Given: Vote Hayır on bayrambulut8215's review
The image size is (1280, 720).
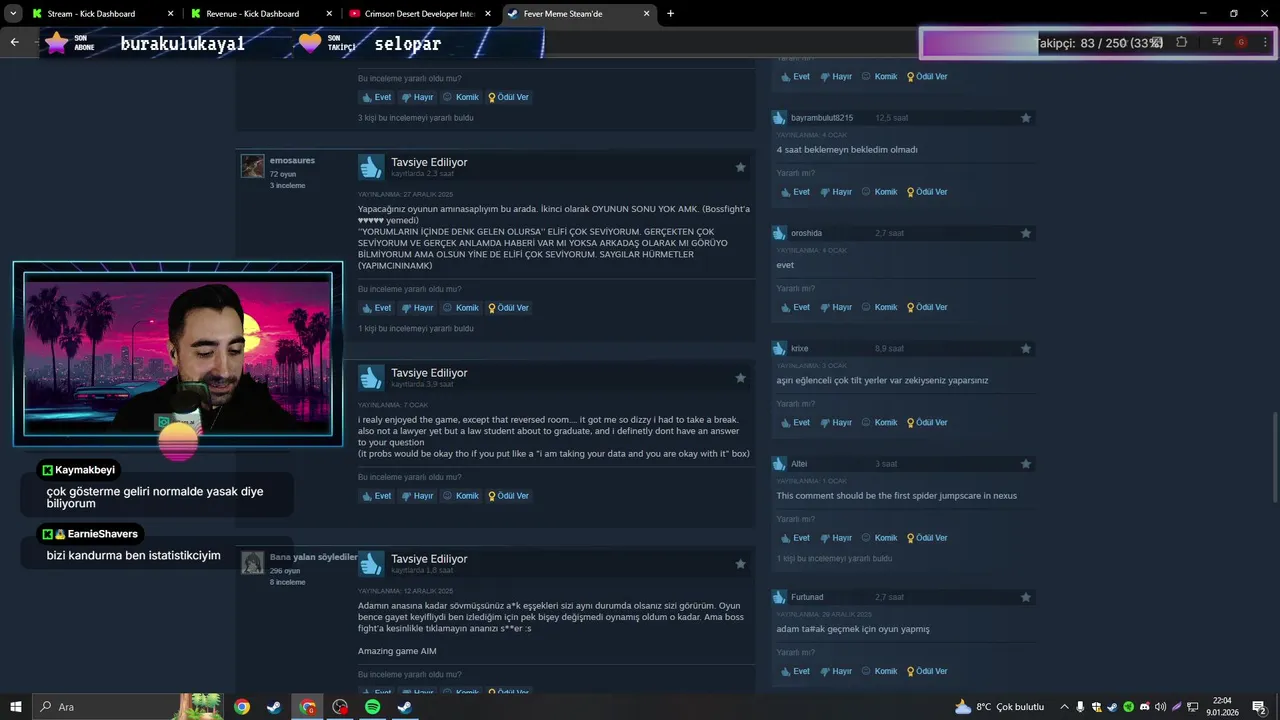Looking at the screenshot, I should pos(836,192).
